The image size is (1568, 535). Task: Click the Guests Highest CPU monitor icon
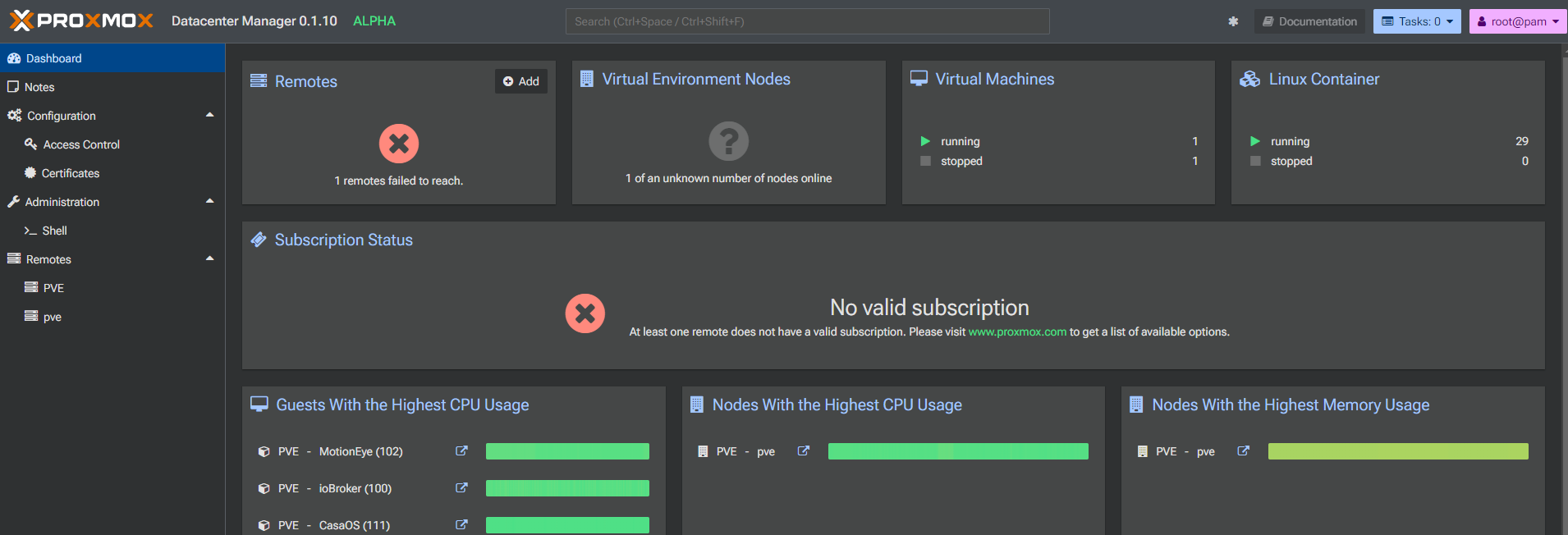(x=259, y=404)
